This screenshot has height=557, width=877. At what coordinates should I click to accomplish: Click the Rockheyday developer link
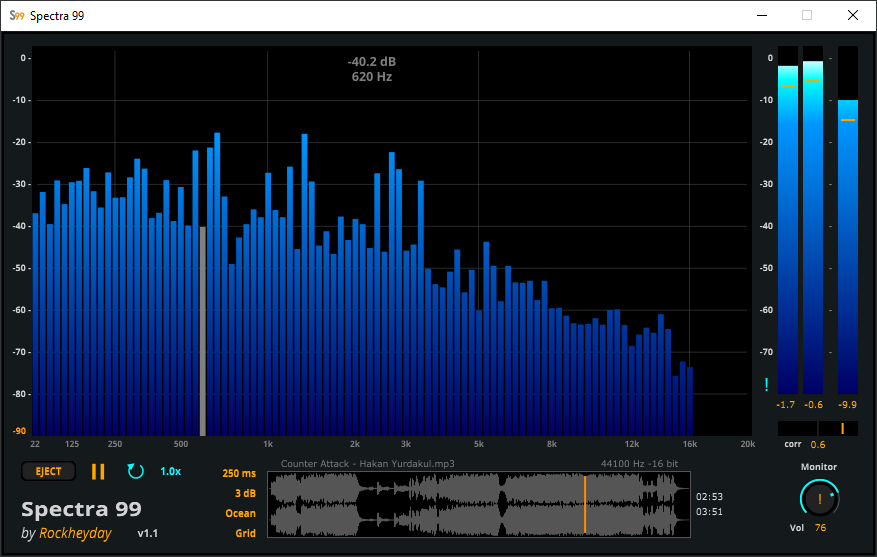[75, 534]
